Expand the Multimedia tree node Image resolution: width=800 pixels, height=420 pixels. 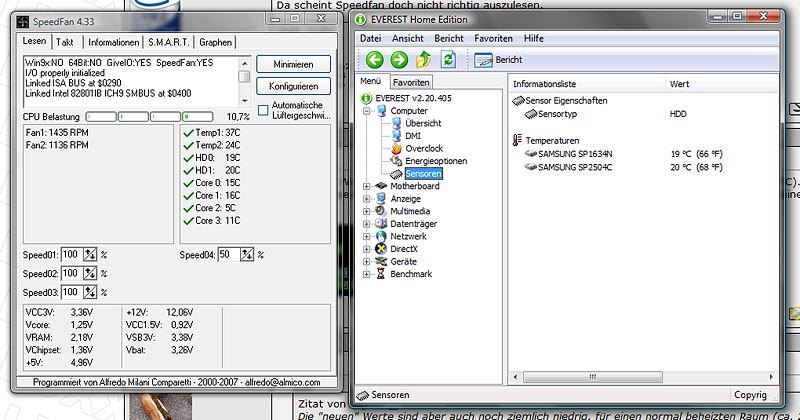point(366,211)
